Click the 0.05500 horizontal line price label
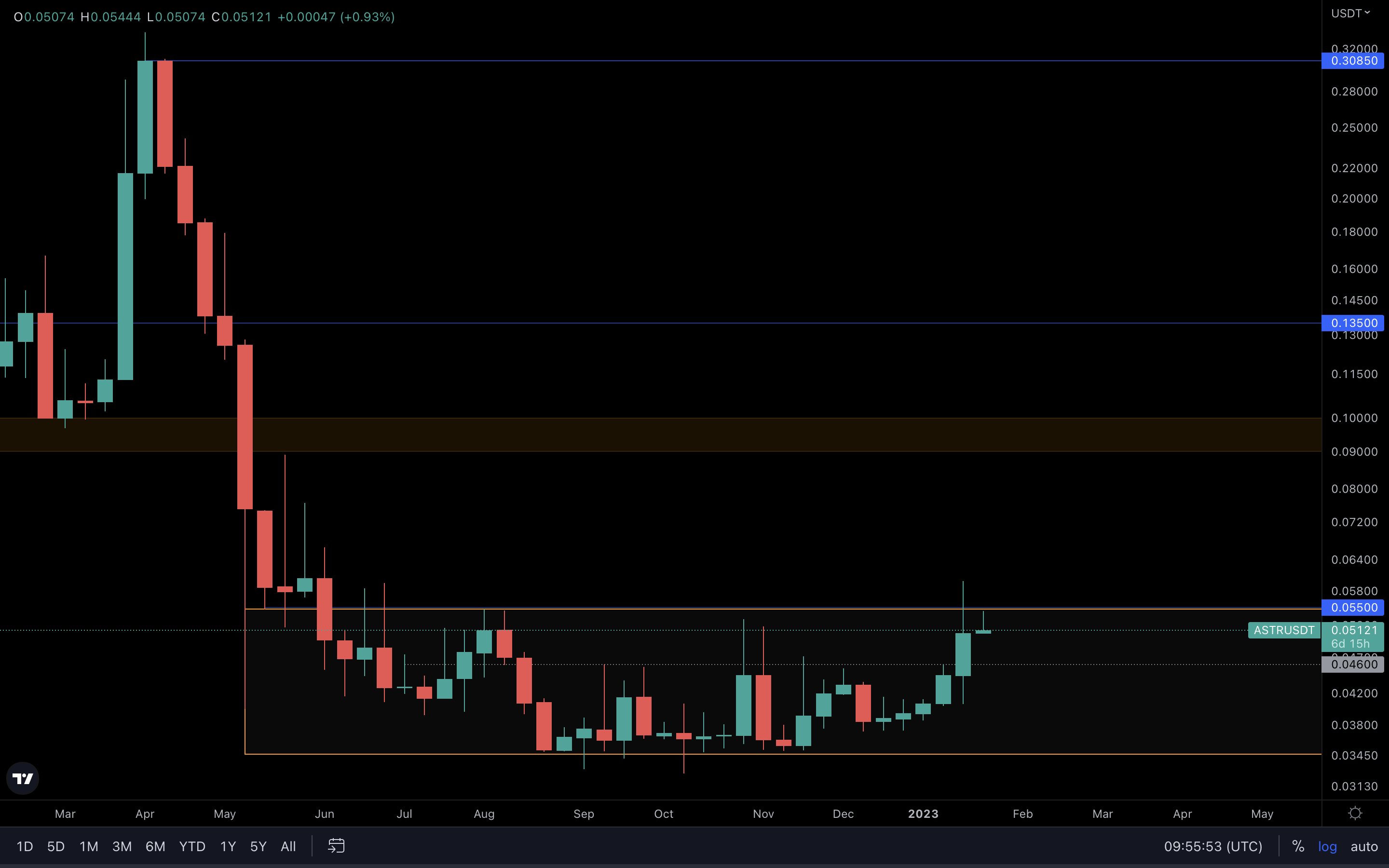This screenshot has width=1389, height=868. pos(1353,608)
